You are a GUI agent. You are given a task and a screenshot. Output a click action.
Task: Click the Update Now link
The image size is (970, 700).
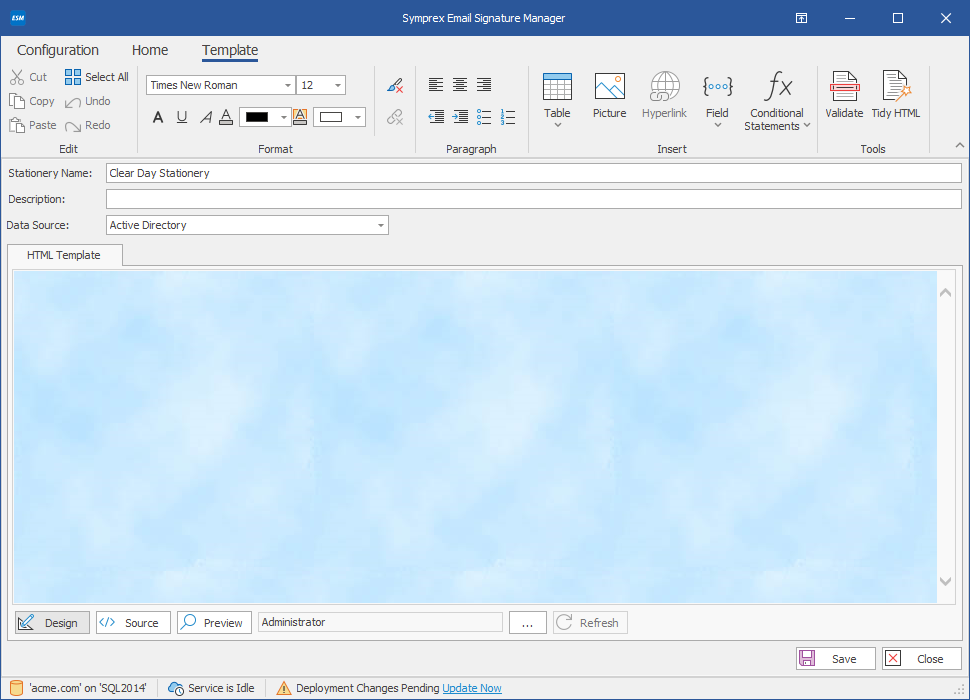[472, 688]
